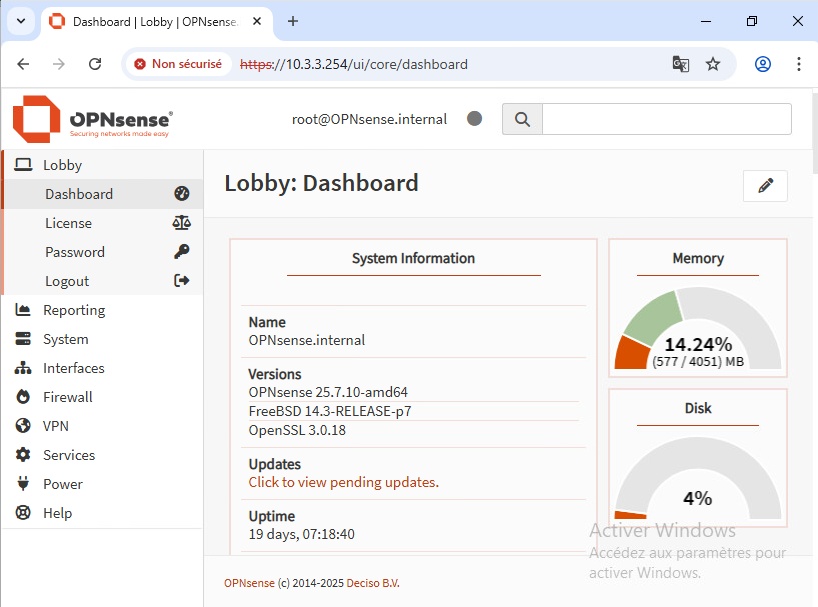Viewport: 818px width, 607px height.
Task: Click the search magnifier icon
Action: pyautogui.click(x=522, y=119)
